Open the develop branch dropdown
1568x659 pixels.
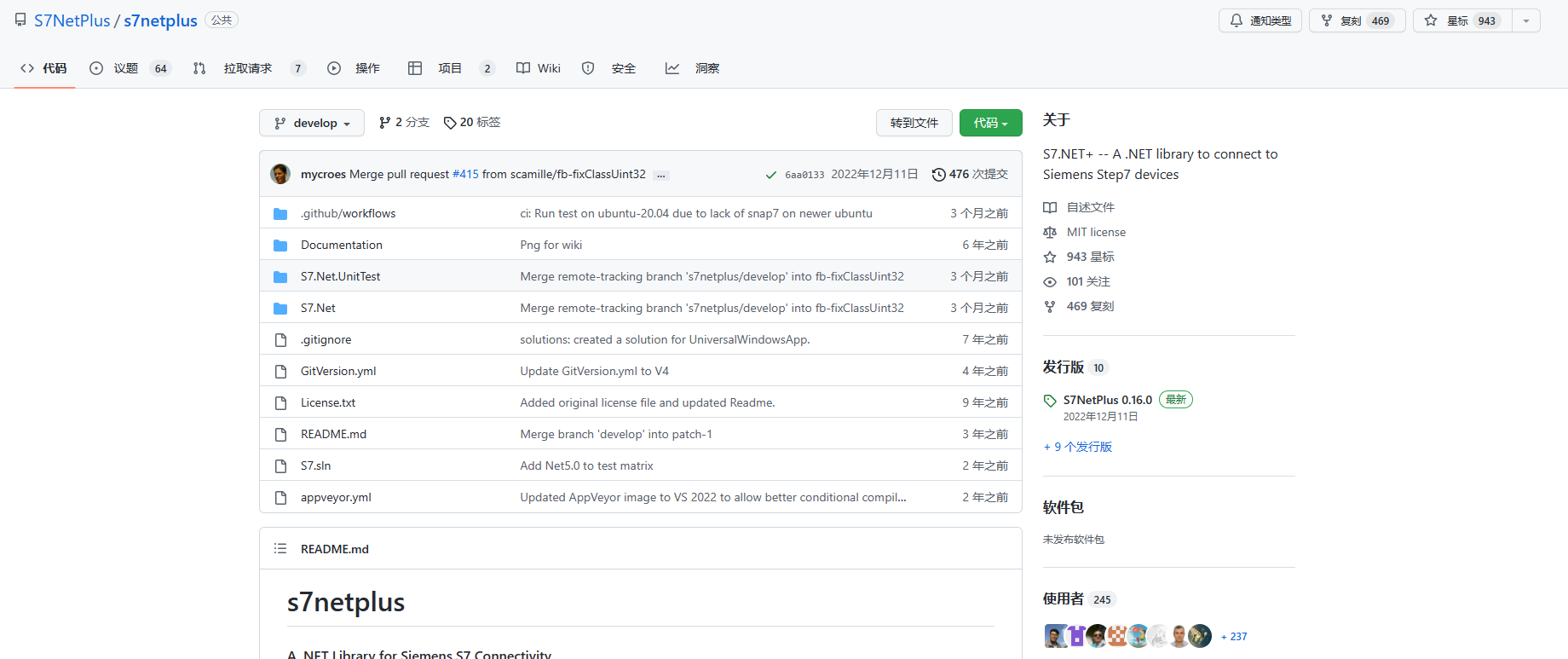click(x=312, y=123)
